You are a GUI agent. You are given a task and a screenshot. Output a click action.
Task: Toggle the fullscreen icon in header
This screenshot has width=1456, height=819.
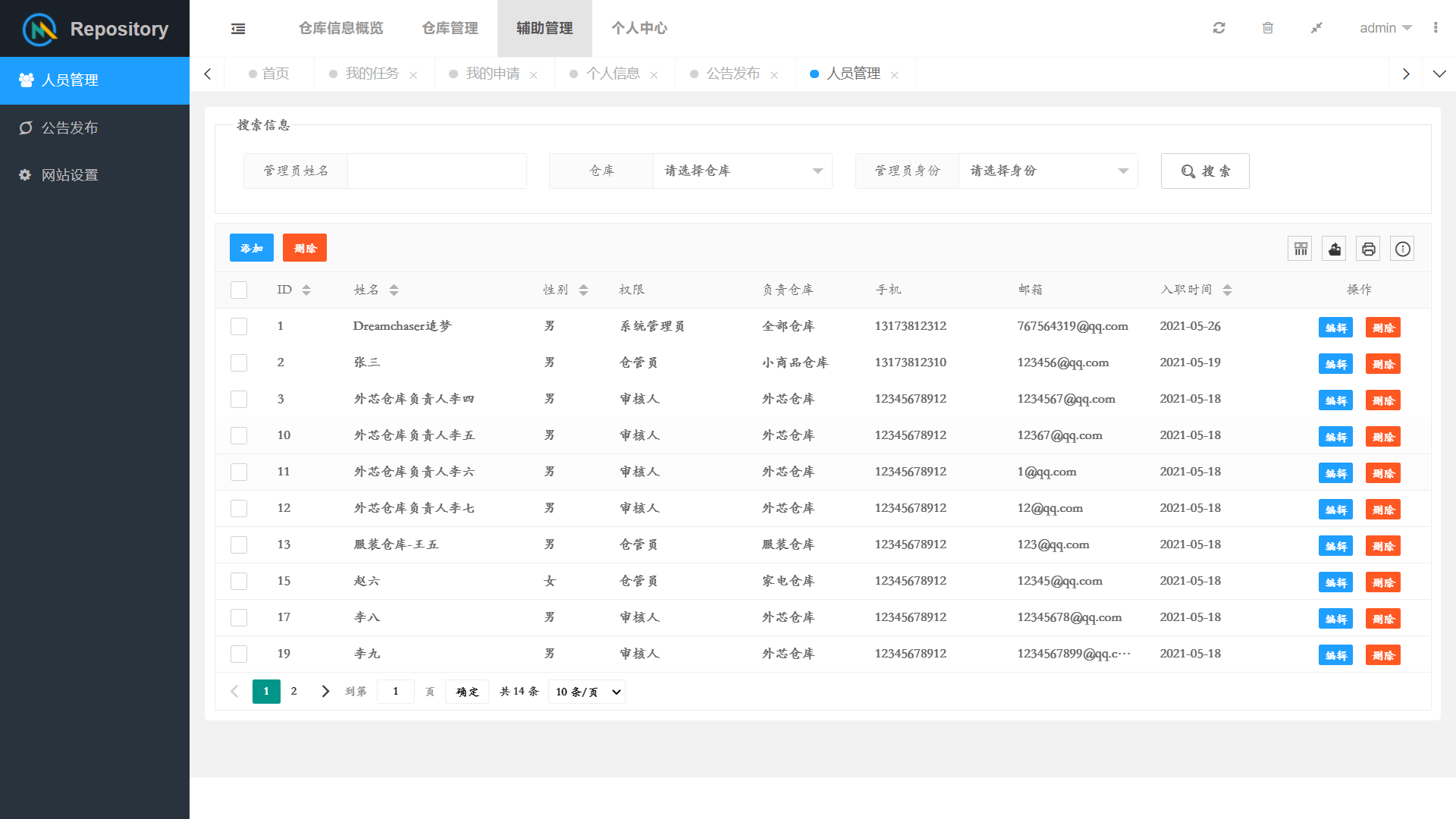(x=1316, y=28)
